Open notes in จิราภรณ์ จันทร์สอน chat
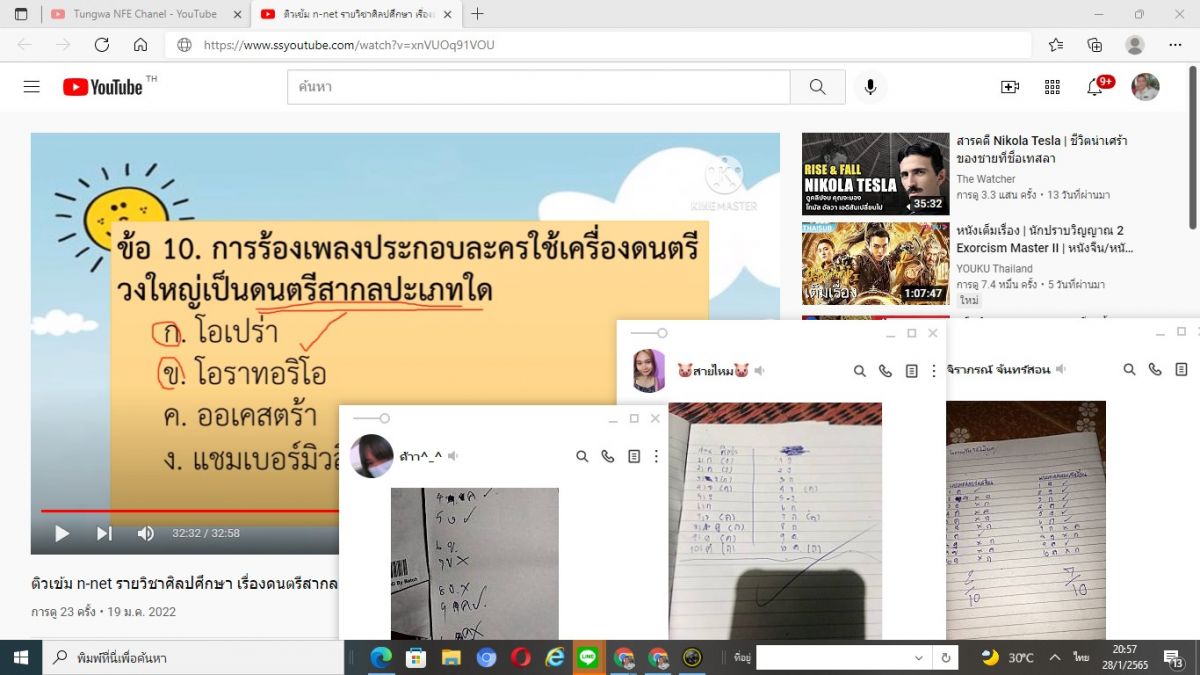 point(1181,369)
